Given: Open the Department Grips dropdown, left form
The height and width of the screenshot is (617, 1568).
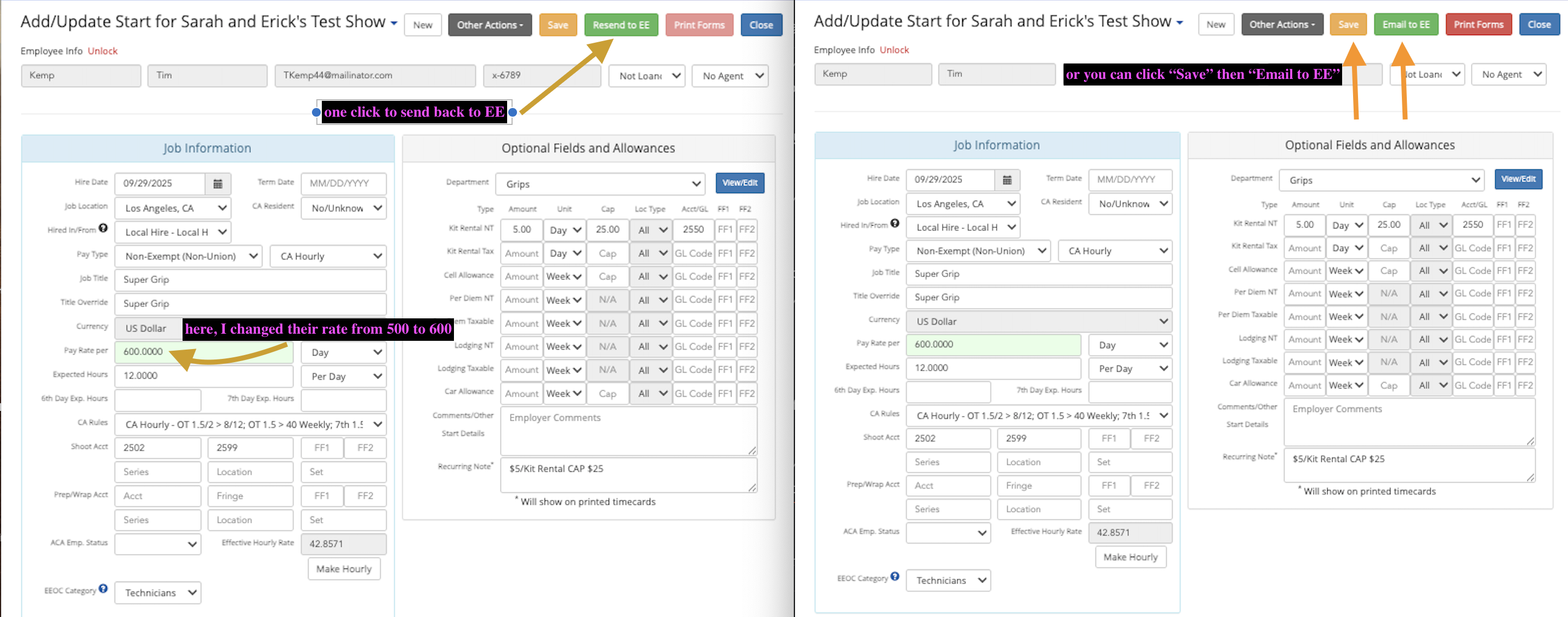Looking at the screenshot, I should [x=600, y=184].
